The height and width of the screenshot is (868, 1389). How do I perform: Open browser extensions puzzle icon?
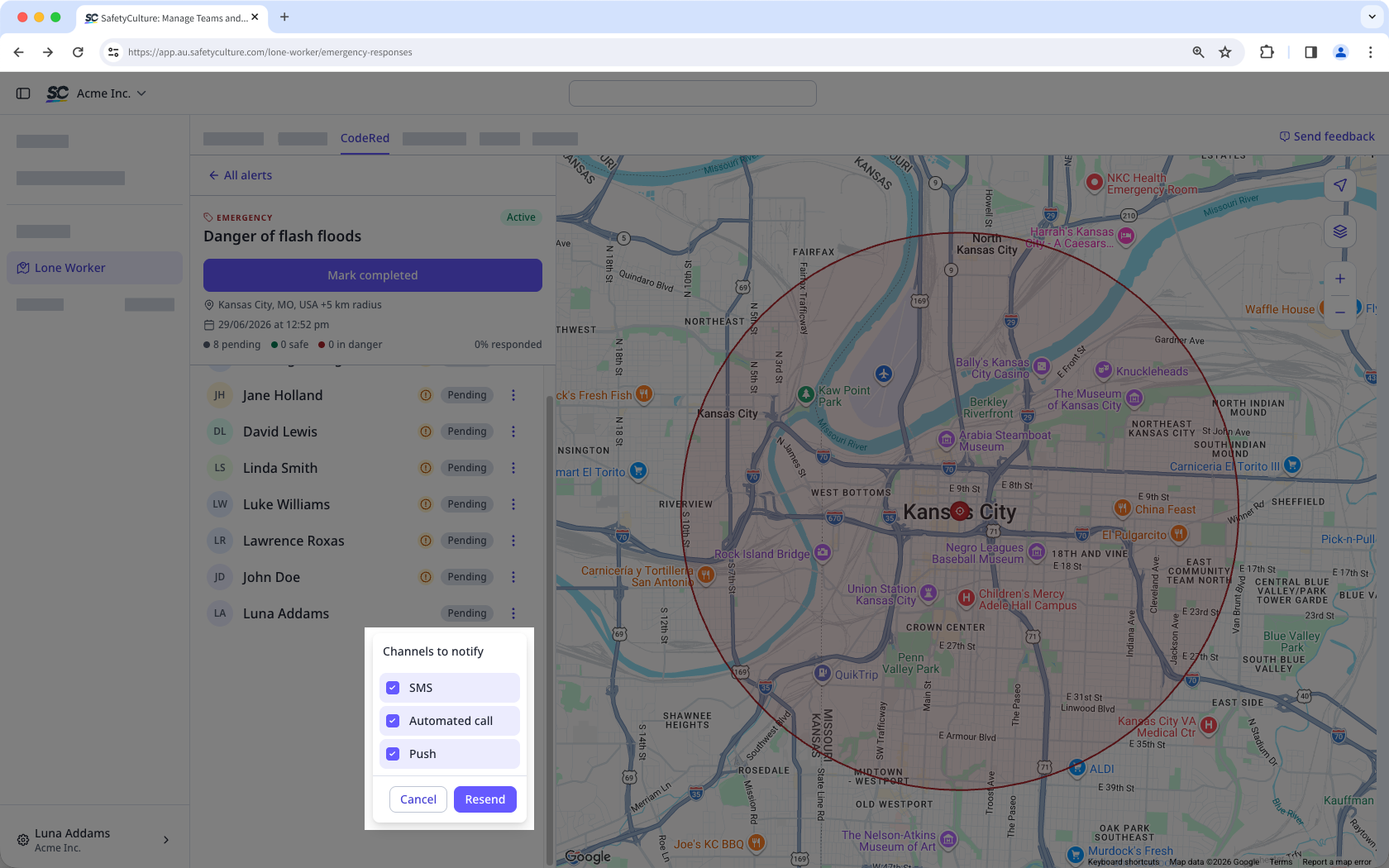(1267, 52)
